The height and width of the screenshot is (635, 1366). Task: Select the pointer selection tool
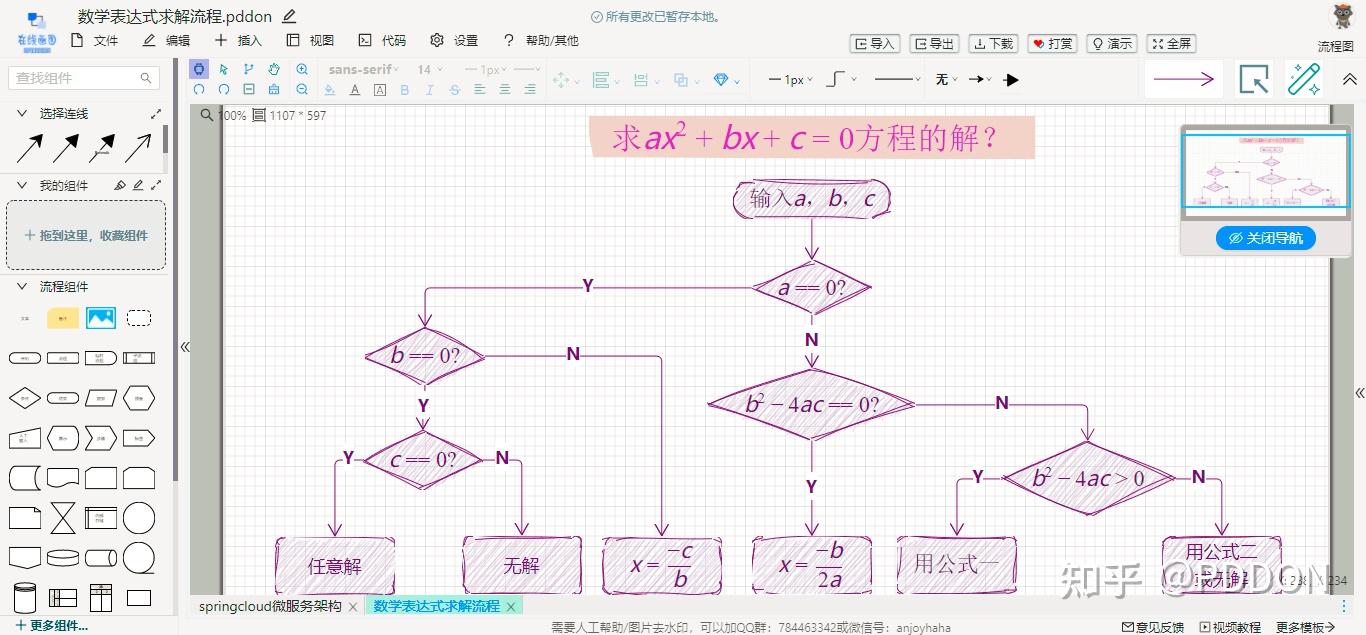point(223,69)
